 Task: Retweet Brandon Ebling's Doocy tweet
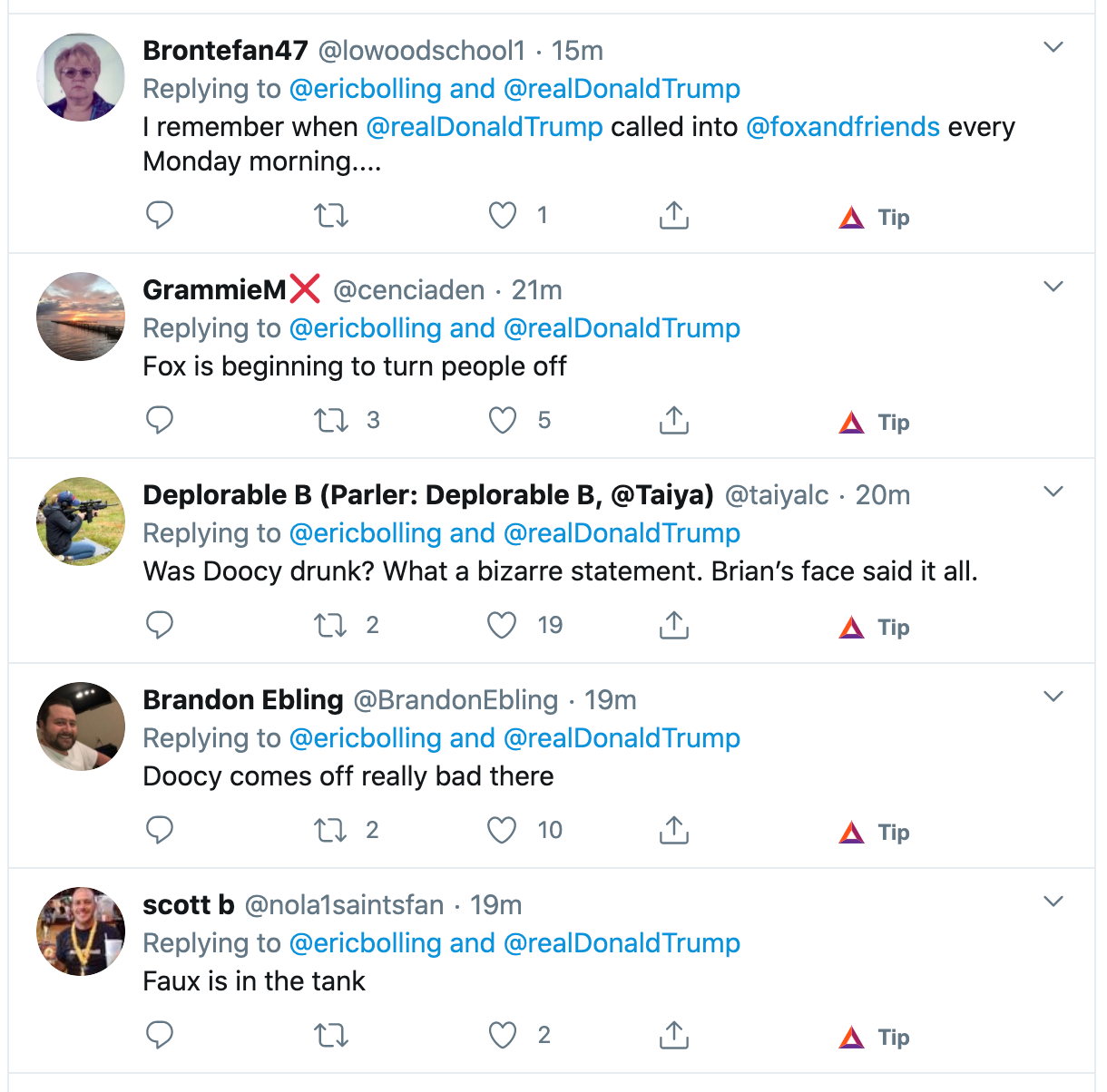pyautogui.click(x=331, y=831)
